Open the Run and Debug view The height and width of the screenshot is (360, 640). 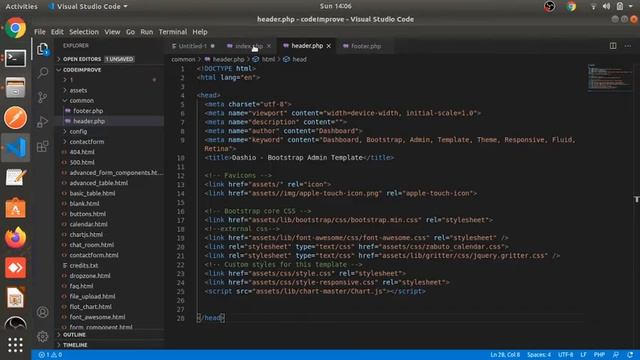43,122
